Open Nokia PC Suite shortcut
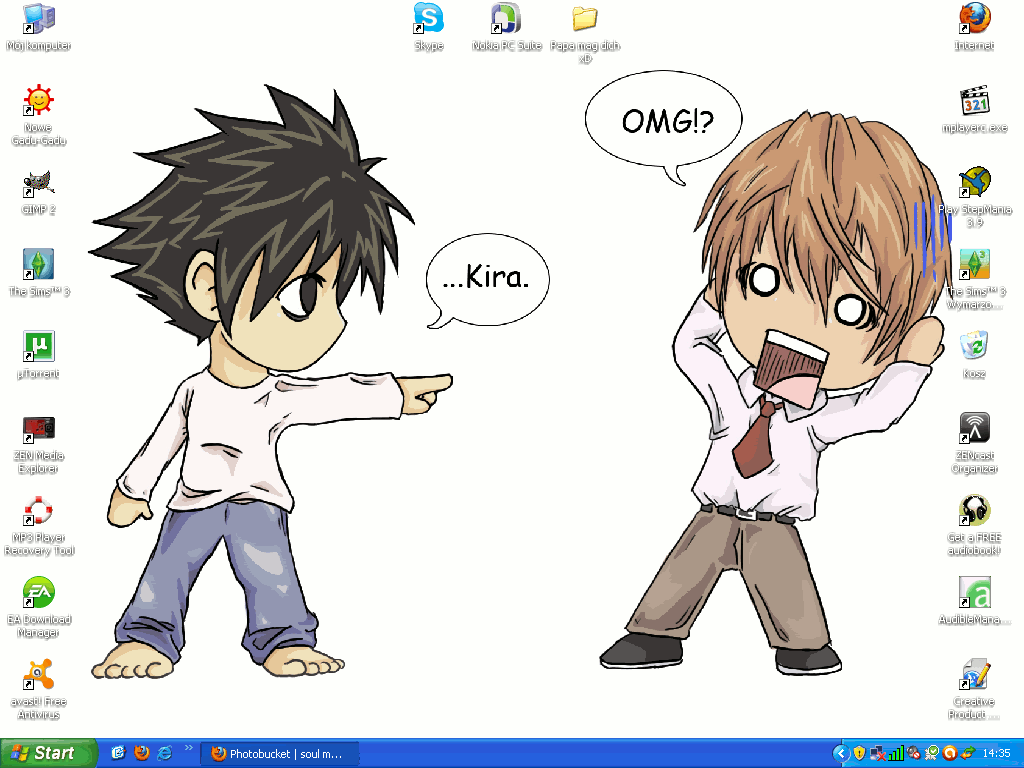Screen dimensions: 1024x768 click(506, 18)
